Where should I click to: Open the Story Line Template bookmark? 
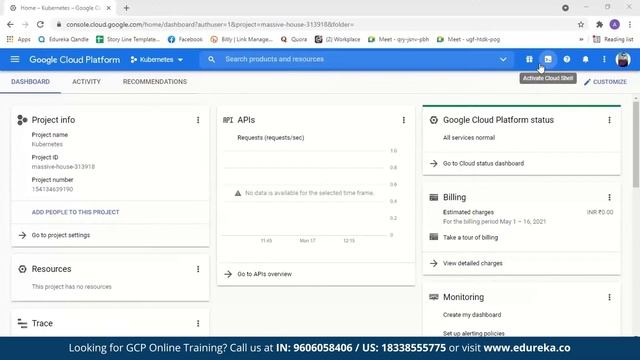[128, 39]
